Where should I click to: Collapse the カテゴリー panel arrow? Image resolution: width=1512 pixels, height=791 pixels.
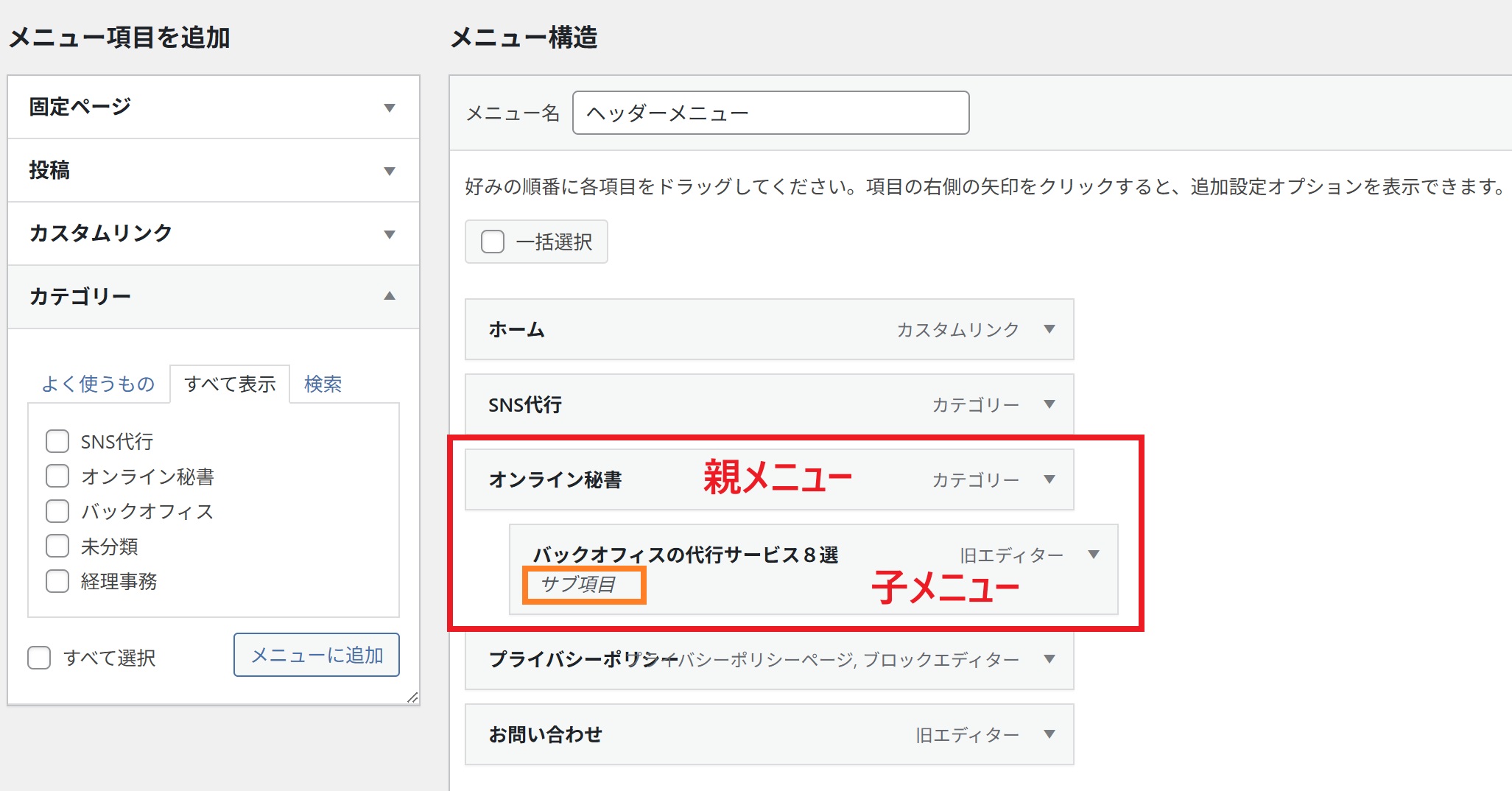390,296
